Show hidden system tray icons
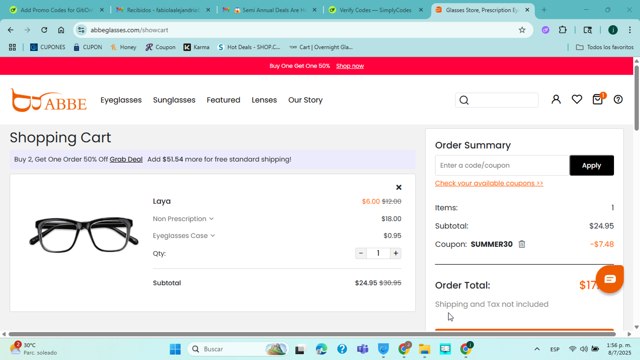Image resolution: width=640 pixels, height=360 pixels. point(537,349)
